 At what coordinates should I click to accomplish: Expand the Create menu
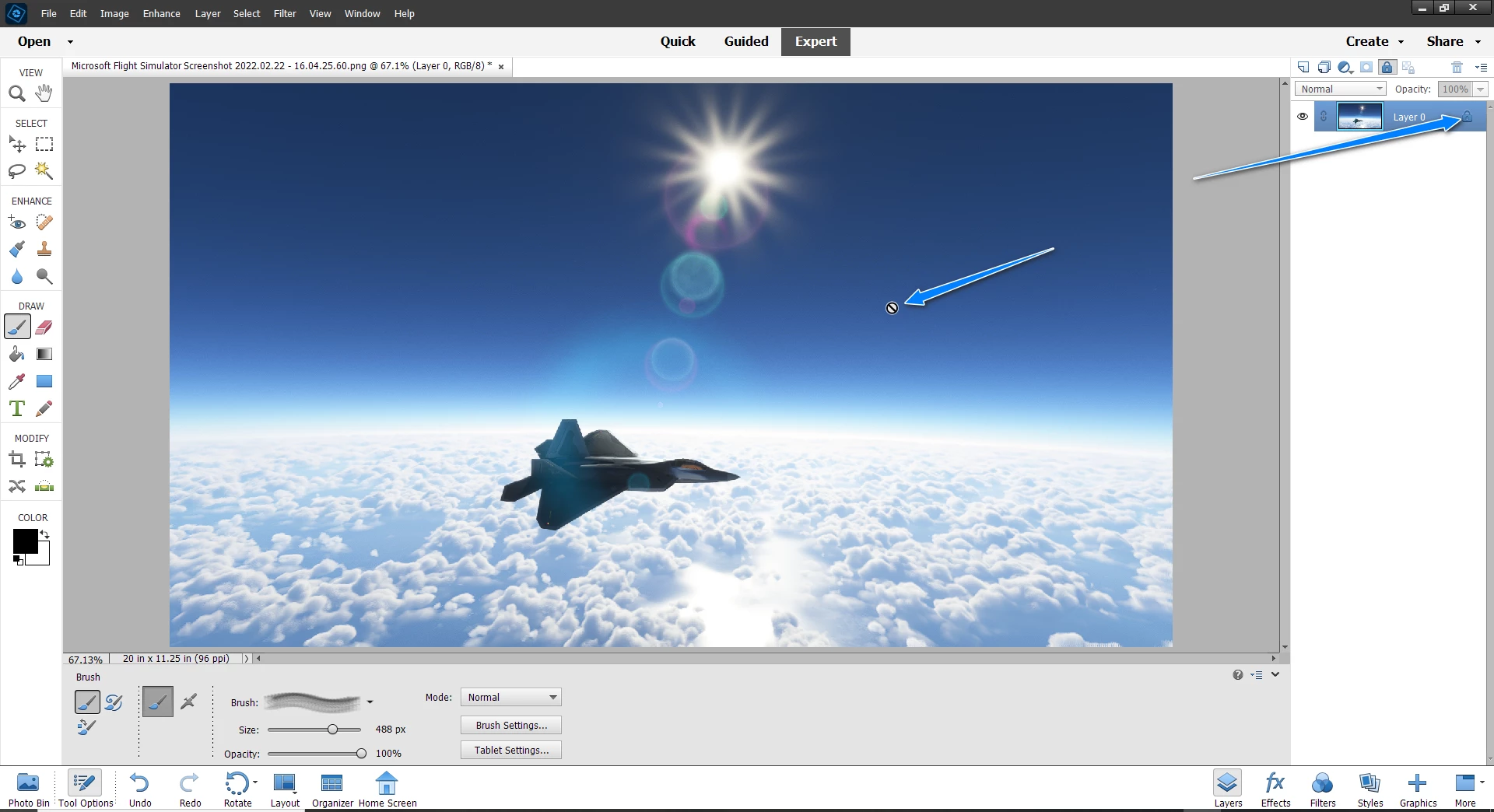[x=1374, y=42]
